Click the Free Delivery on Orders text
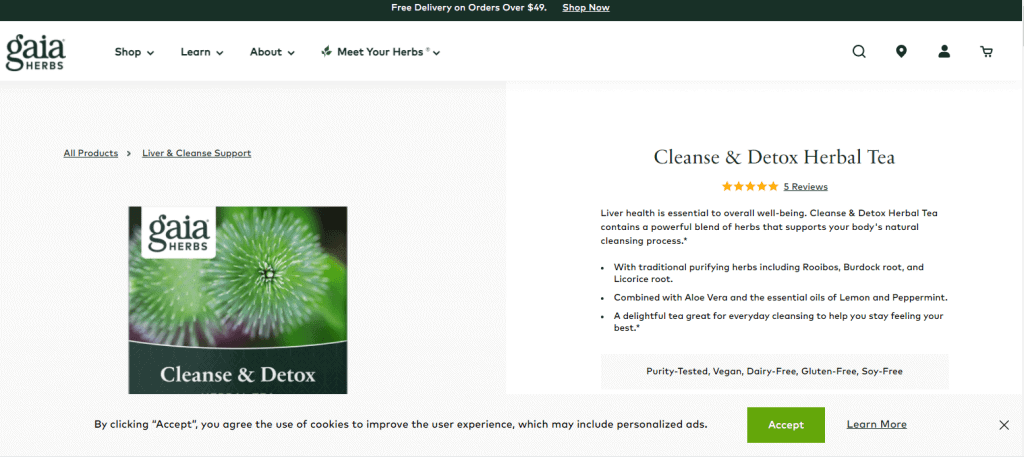This screenshot has width=1024, height=458. coord(469,8)
